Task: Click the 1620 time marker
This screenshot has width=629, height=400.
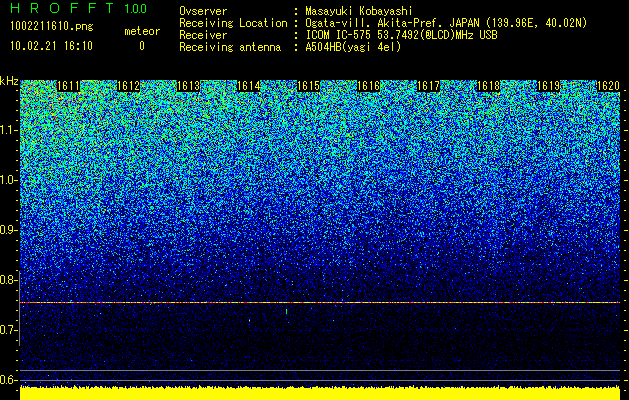Action: [609, 86]
